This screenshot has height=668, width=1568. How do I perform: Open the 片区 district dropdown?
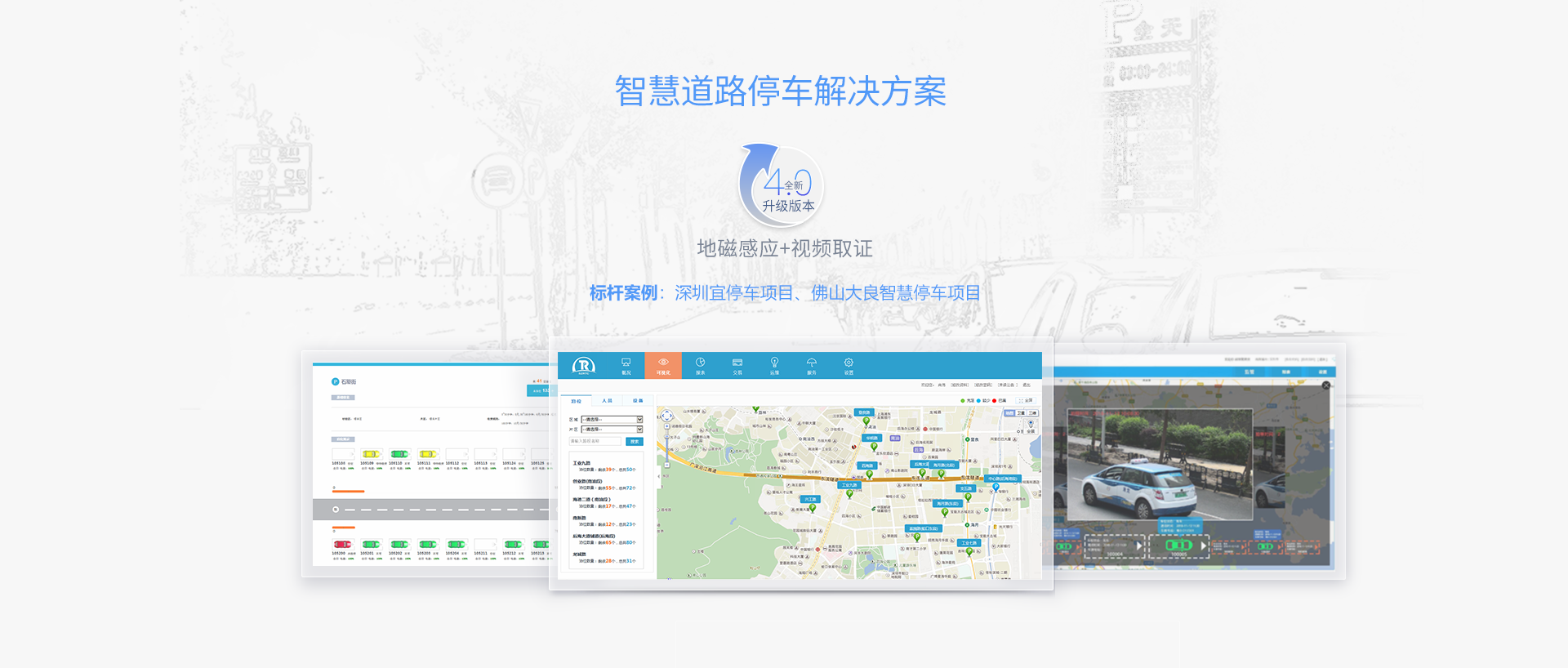[612, 430]
